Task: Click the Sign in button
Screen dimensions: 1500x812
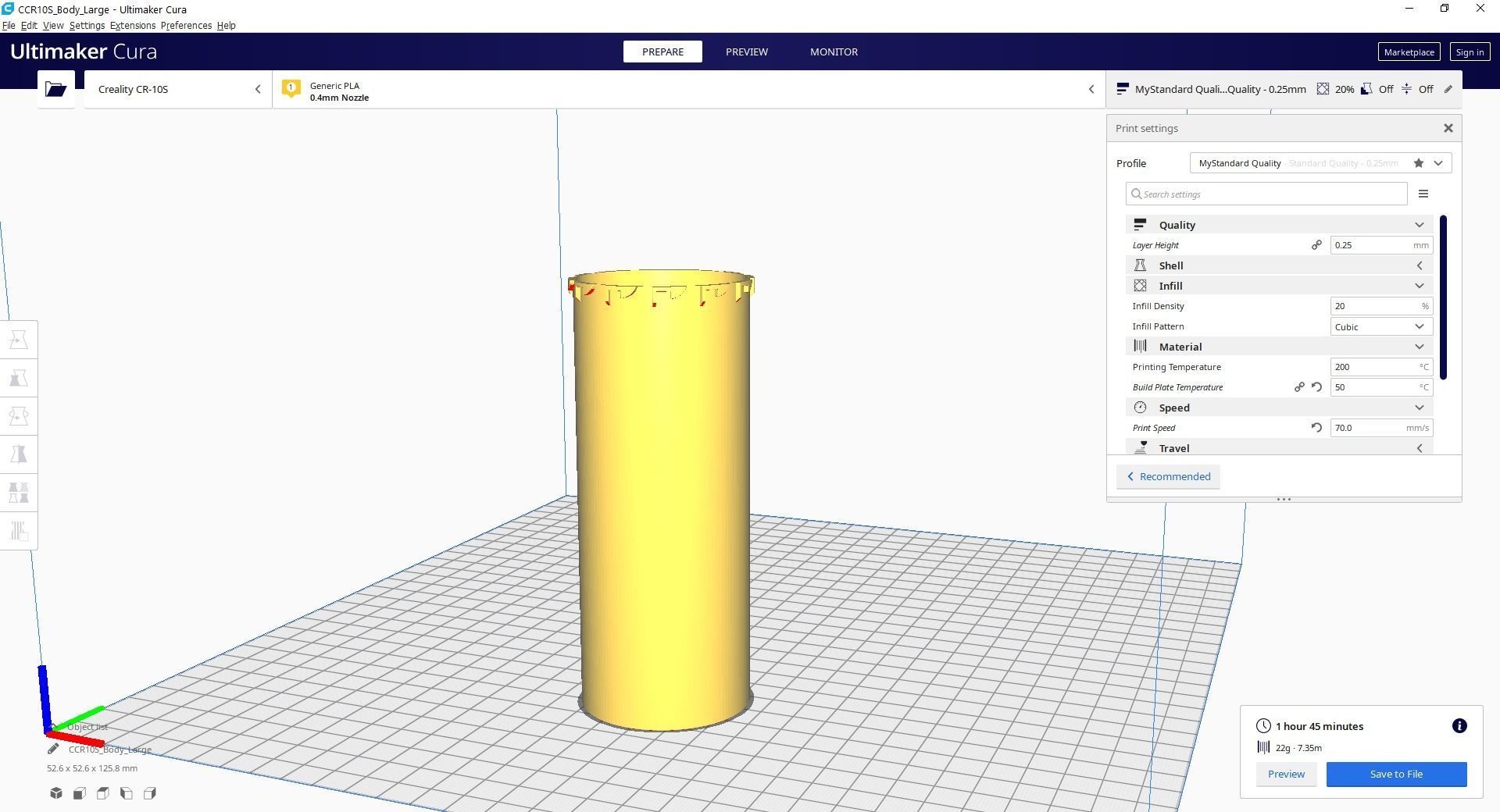Action: point(1469,52)
